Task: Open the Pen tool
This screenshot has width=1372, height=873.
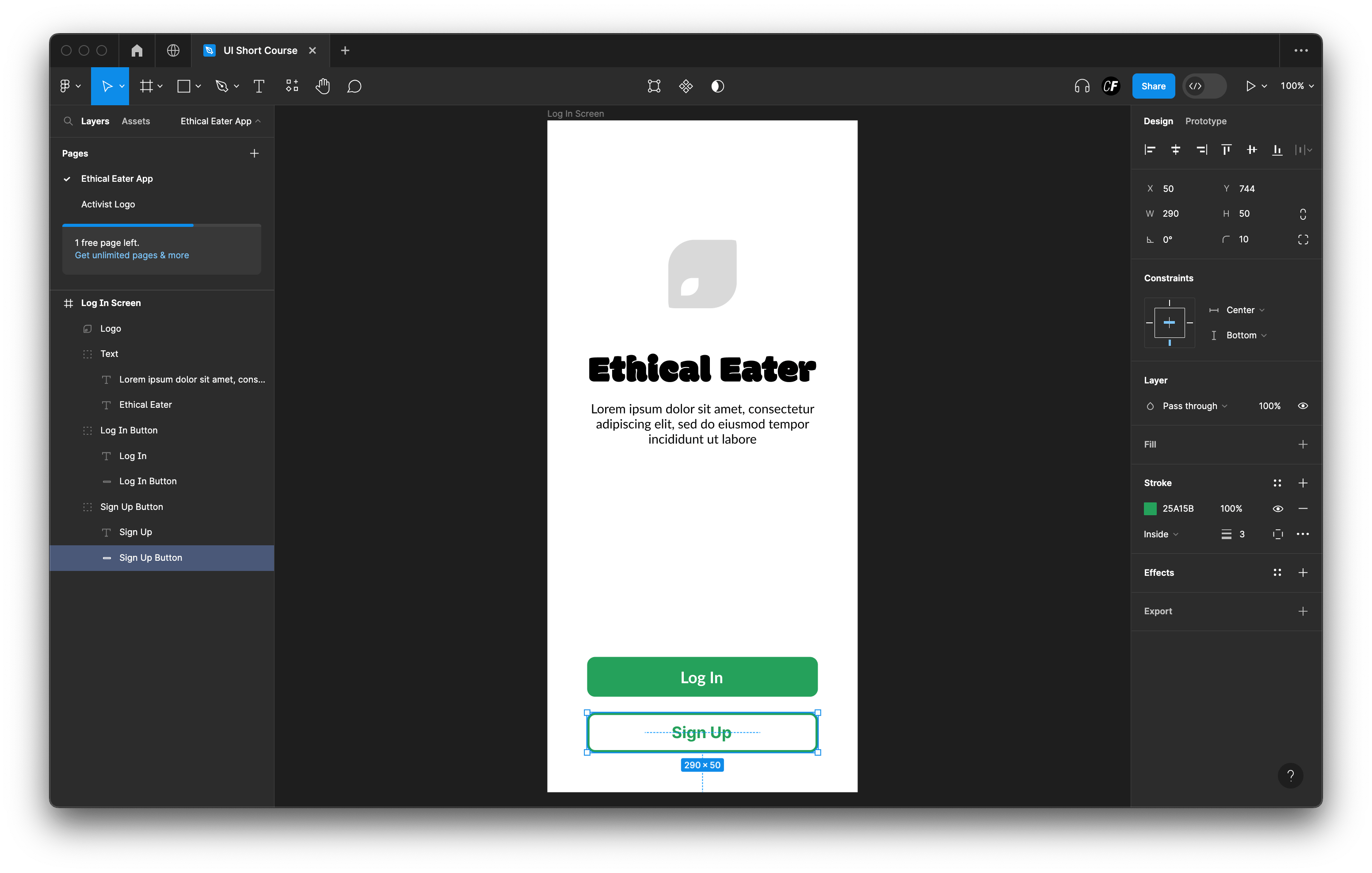Action: 223,86
